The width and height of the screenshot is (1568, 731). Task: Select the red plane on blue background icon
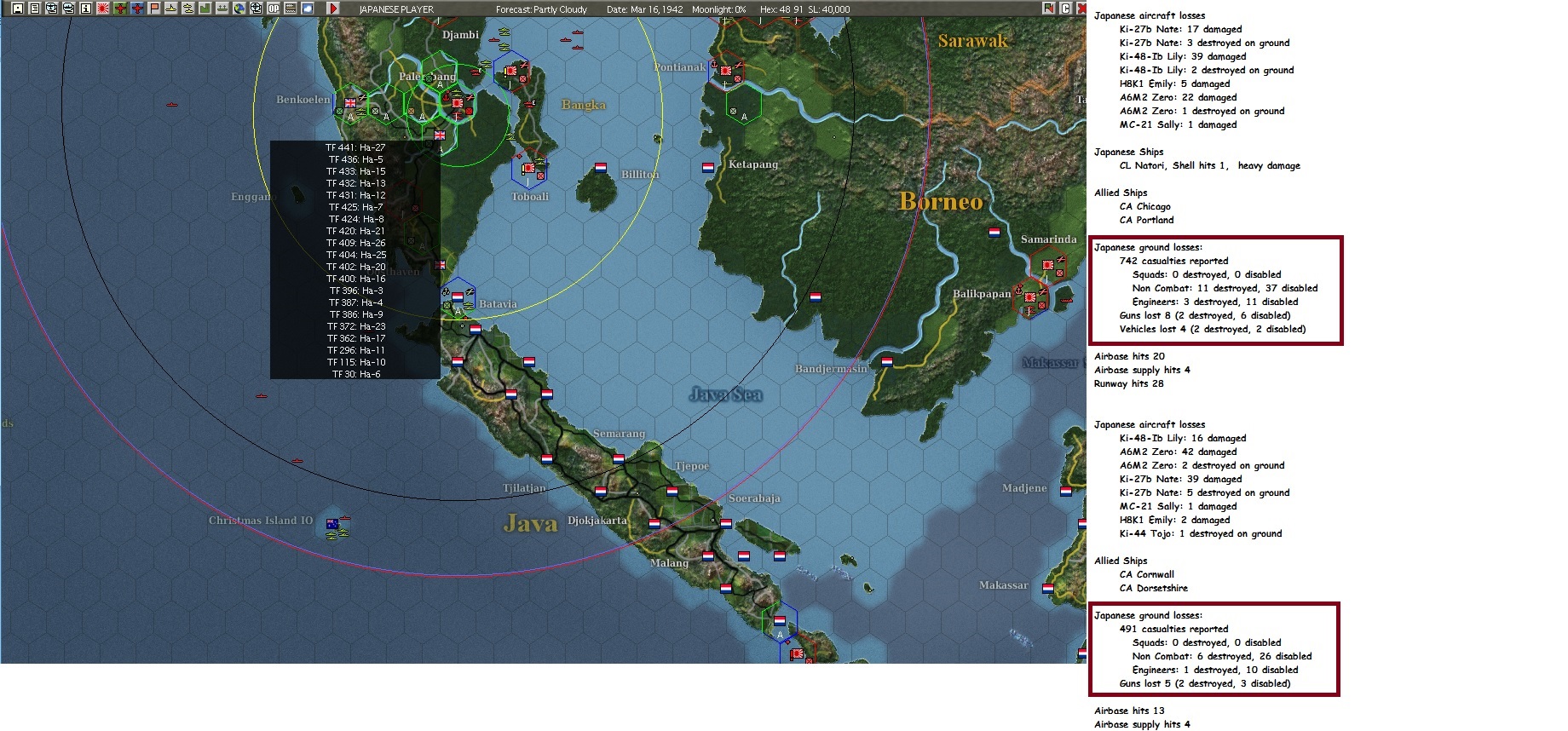[137, 9]
